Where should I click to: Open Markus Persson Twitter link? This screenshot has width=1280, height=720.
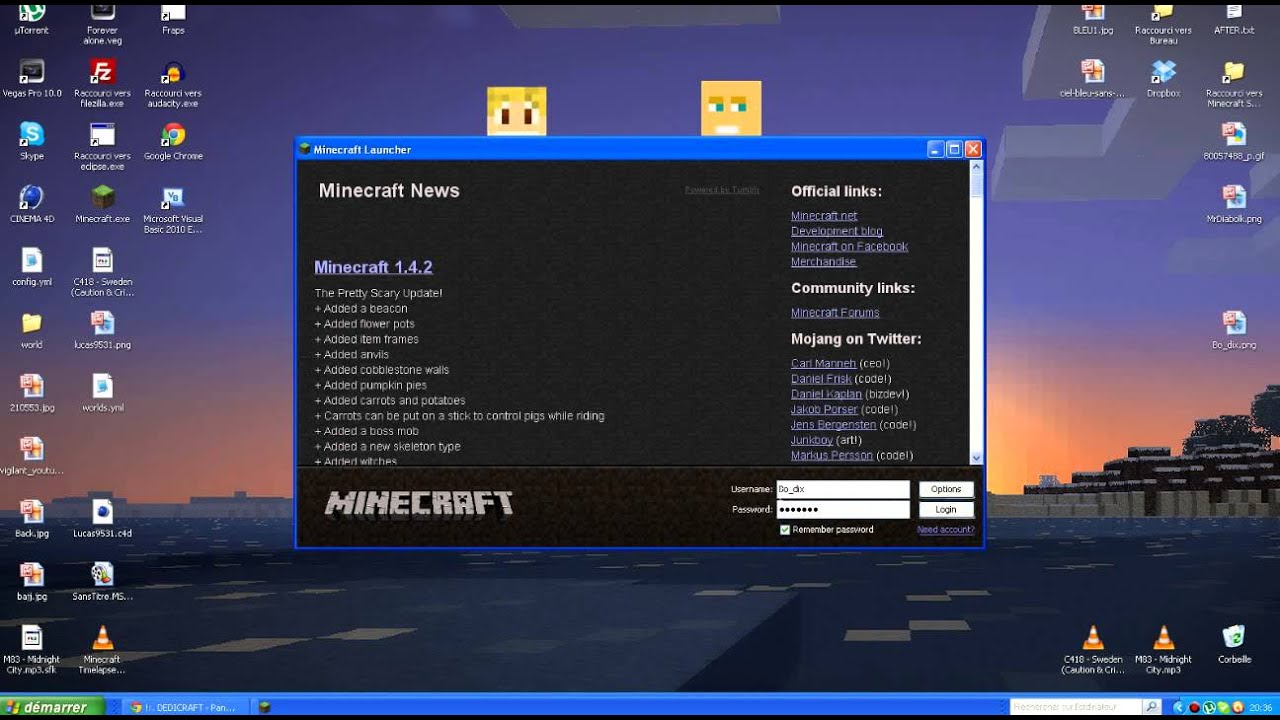coord(832,455)
